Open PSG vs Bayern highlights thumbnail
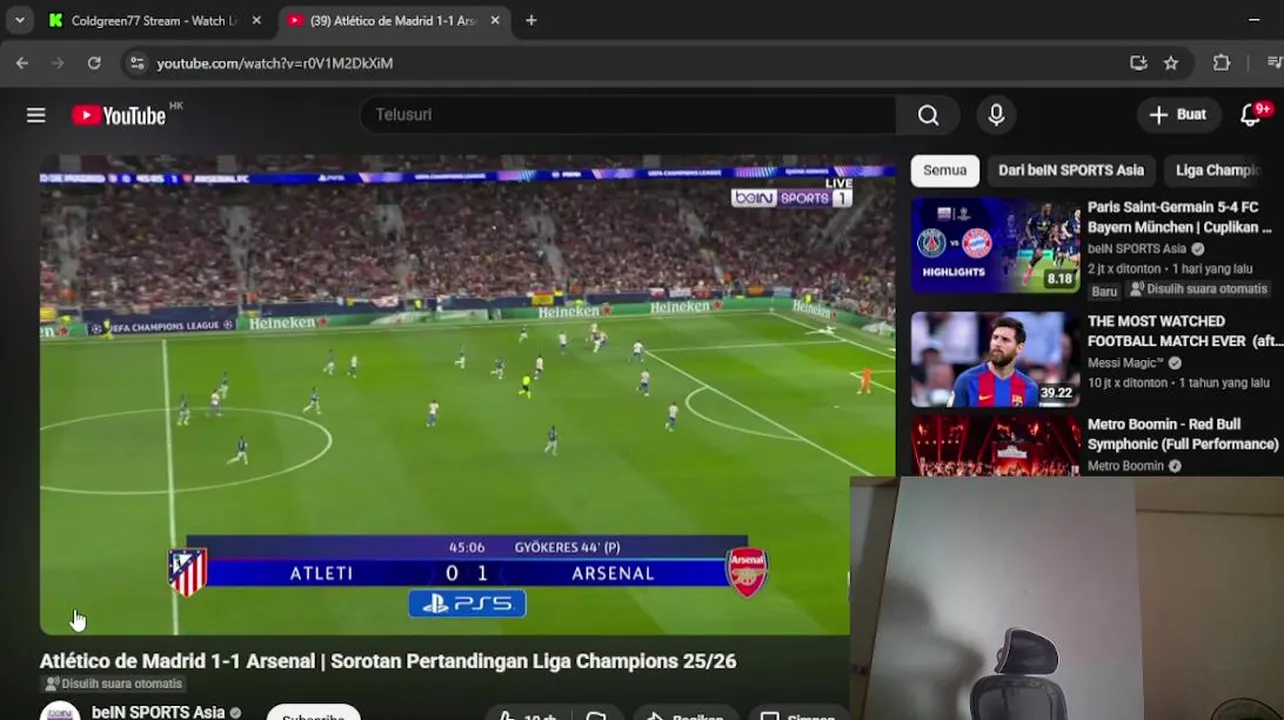Viewport: 1284px width, 720px height. coord(995,245)
